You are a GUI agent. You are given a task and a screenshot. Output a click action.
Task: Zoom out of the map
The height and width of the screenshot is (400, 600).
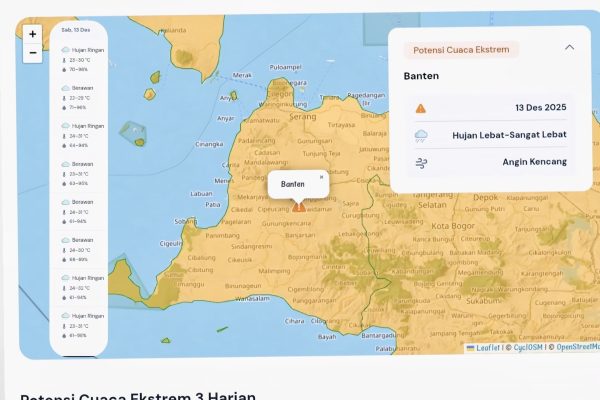pyautogui.click(x=33, y=54)
